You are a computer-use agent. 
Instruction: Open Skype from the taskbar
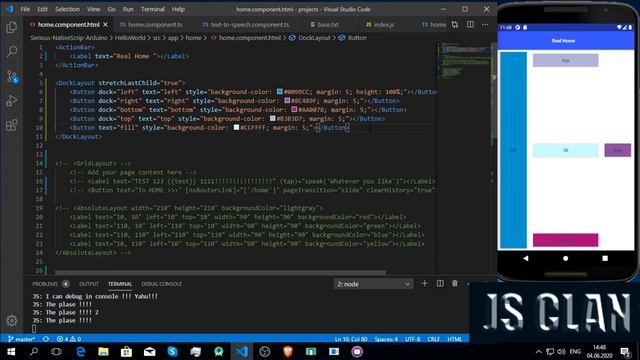[173, 351]
